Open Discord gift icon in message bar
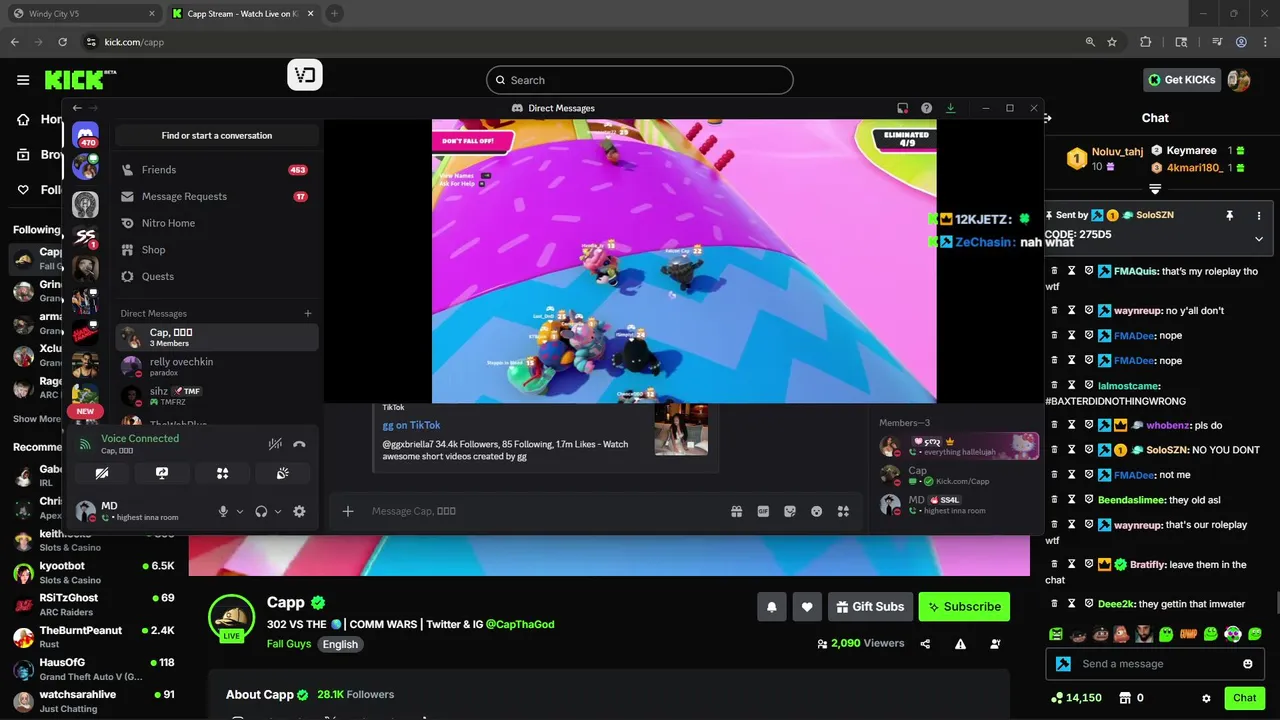 [x=737, y=511]
